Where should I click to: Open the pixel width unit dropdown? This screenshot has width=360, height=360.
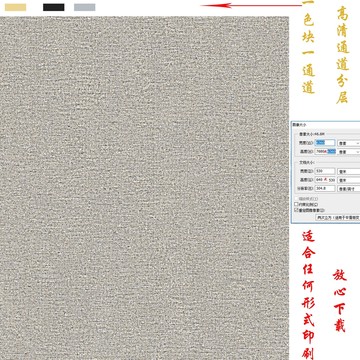tap(349, 143)
